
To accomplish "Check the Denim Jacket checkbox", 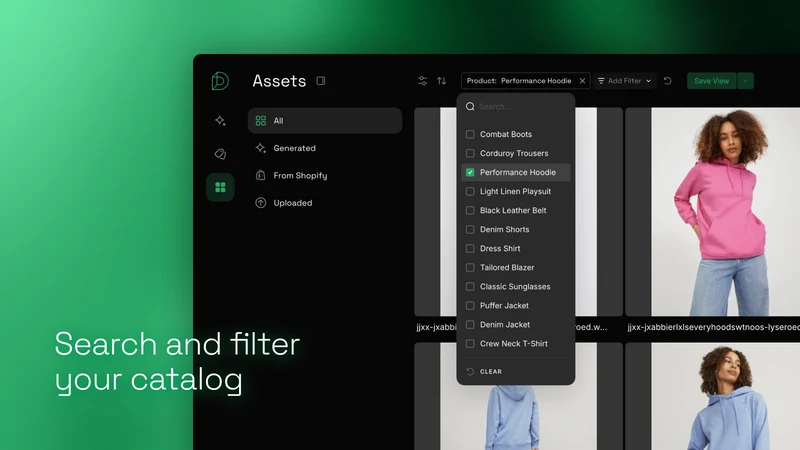I will point(470,324).
